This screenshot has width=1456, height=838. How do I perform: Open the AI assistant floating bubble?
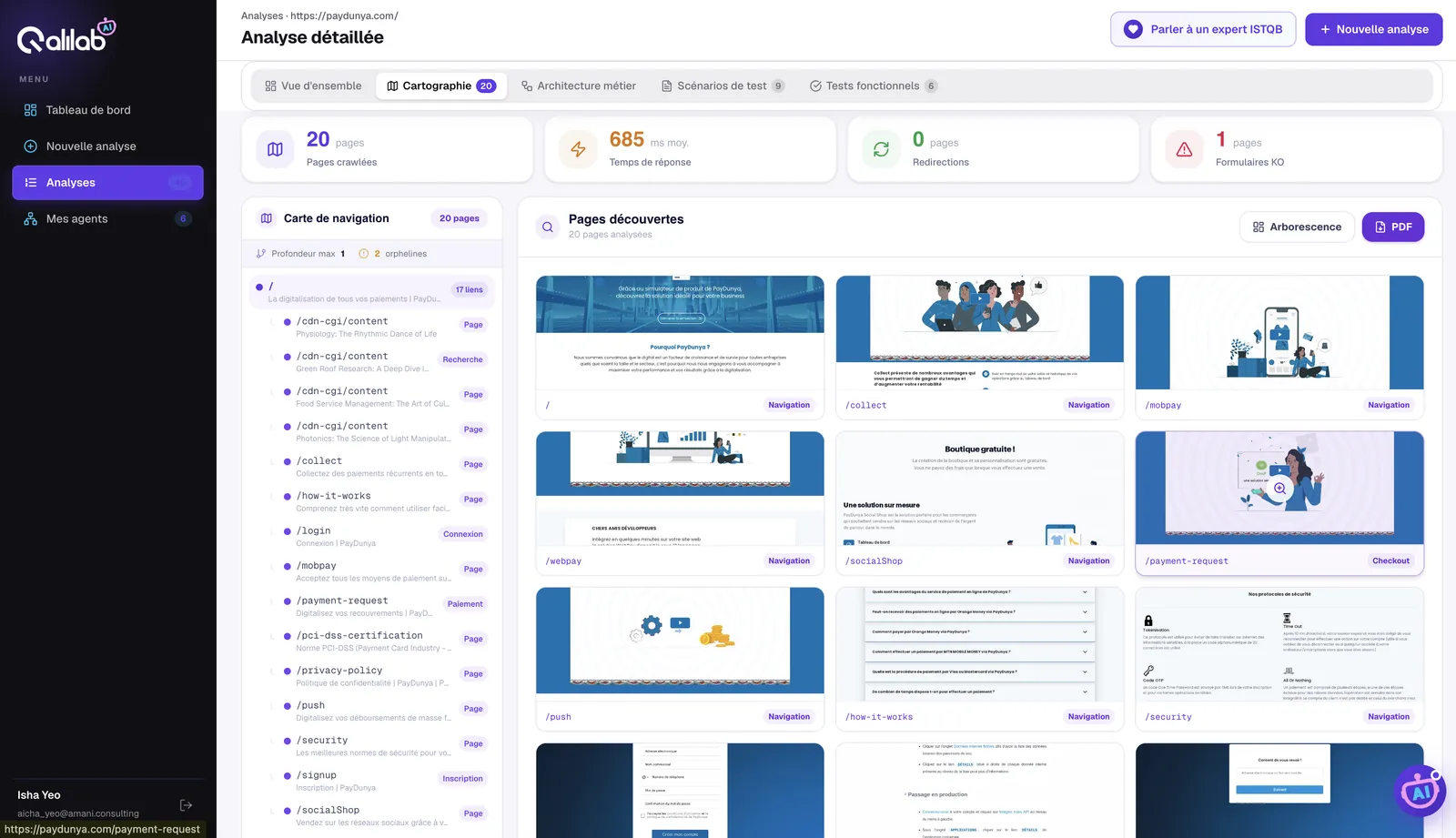pos(1420,791)
